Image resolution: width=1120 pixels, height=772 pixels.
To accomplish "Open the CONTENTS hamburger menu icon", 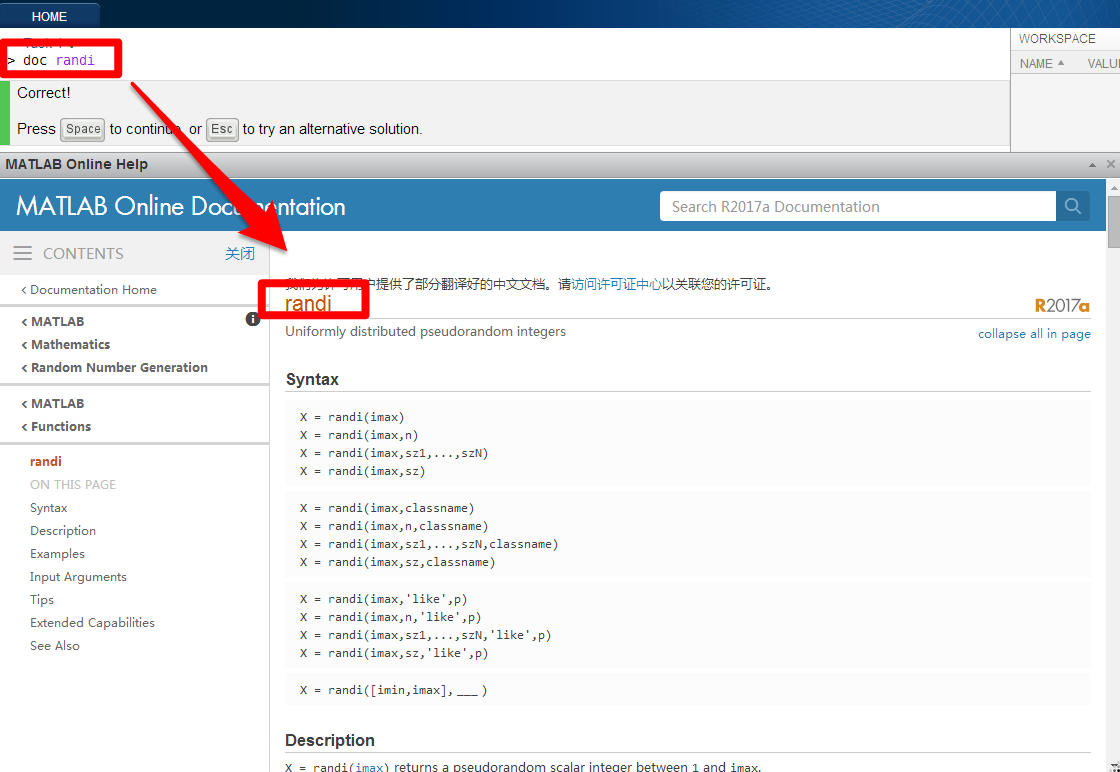I will coord(22,254).
